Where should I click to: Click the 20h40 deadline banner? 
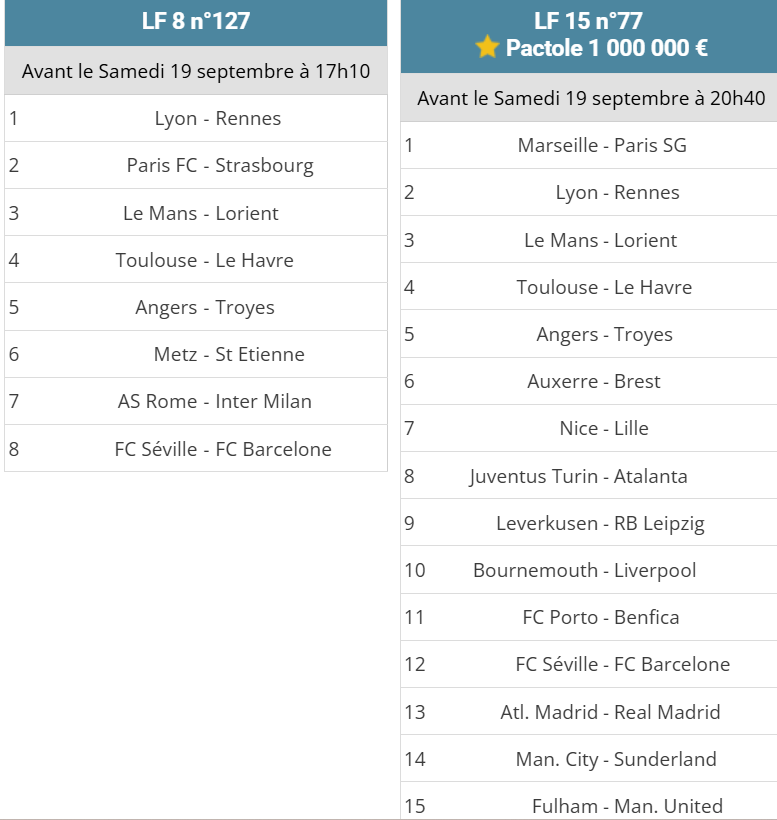click(589, 98)
